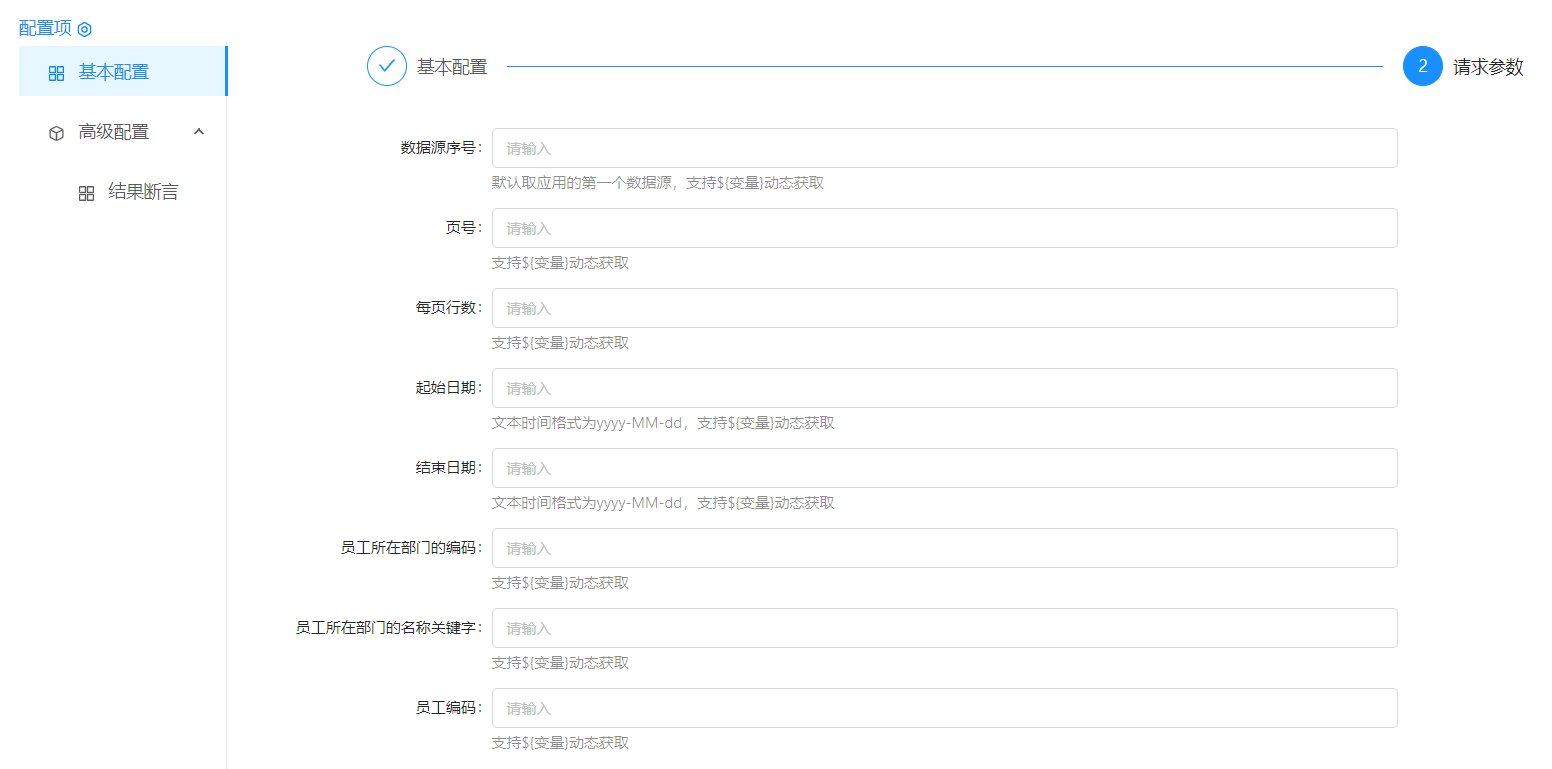Focus the 结束日期 input box
Image resolution: width=1552 pixels, height=769 pixels.
[x=944, y=468]
